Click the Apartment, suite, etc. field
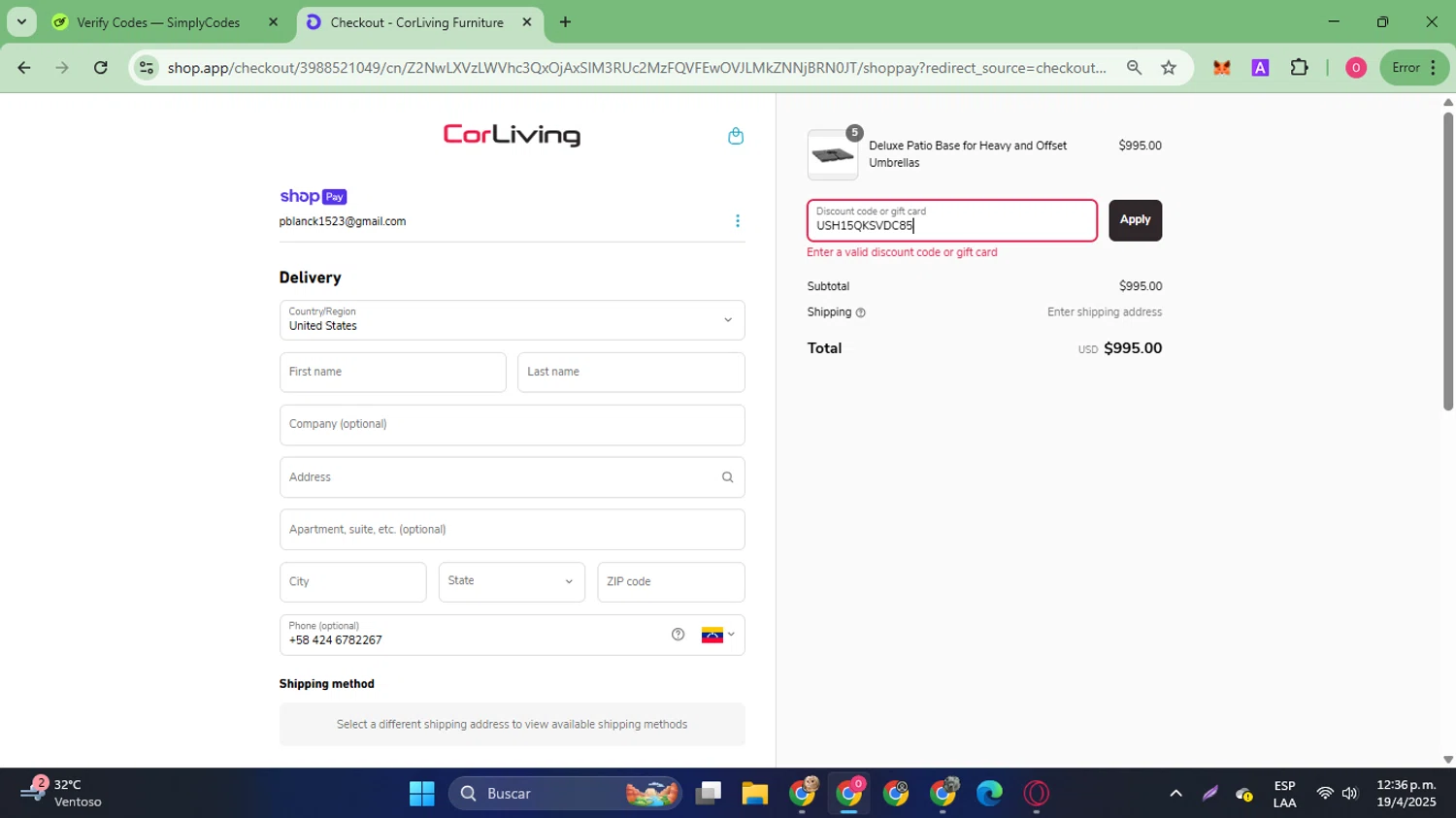1456x818 pixels. (512, 530)
